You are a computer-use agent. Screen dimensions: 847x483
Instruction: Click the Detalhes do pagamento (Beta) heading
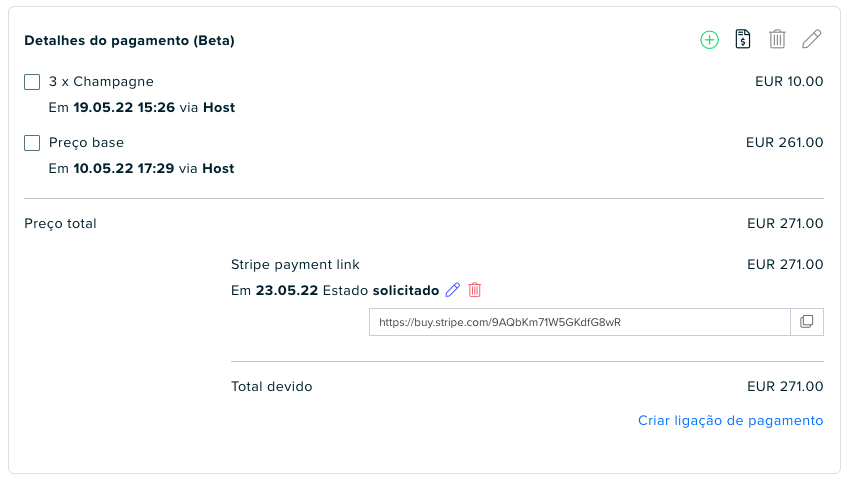coord(129,41)
